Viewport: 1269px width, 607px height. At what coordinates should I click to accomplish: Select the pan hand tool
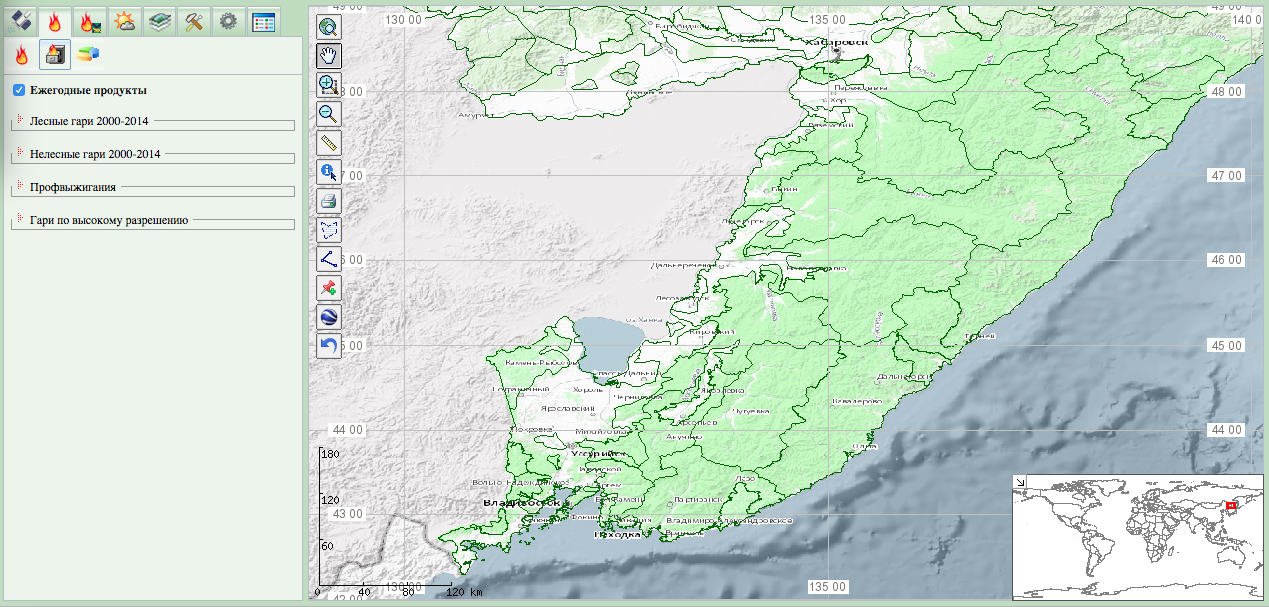tap(329, 56)
